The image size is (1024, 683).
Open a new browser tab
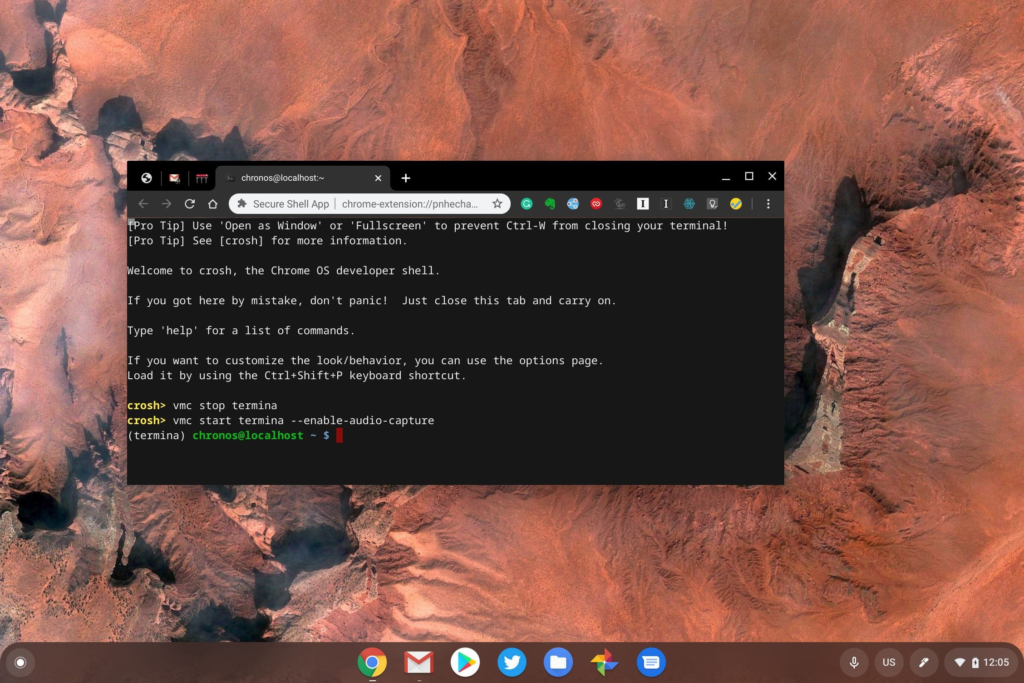click(x=406, y=178)
